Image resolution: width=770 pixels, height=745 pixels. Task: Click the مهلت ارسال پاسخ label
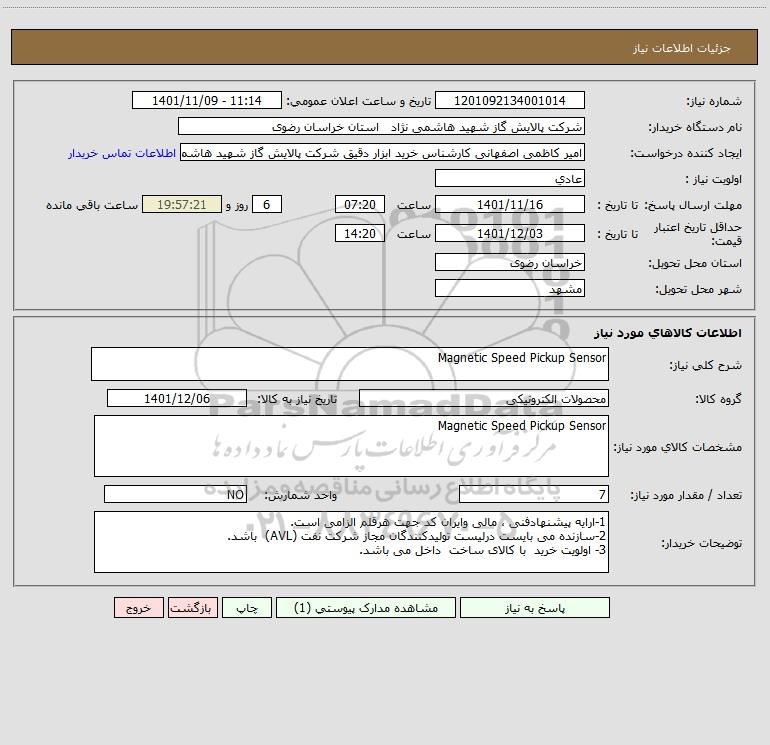tap(693, 205)
